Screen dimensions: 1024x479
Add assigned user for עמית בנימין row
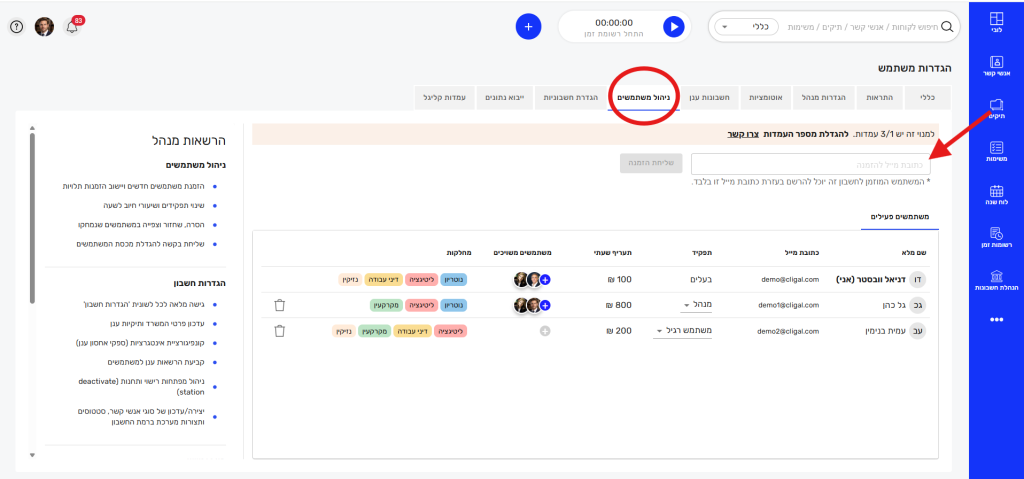pyautogui.click(x=545, y=330)
